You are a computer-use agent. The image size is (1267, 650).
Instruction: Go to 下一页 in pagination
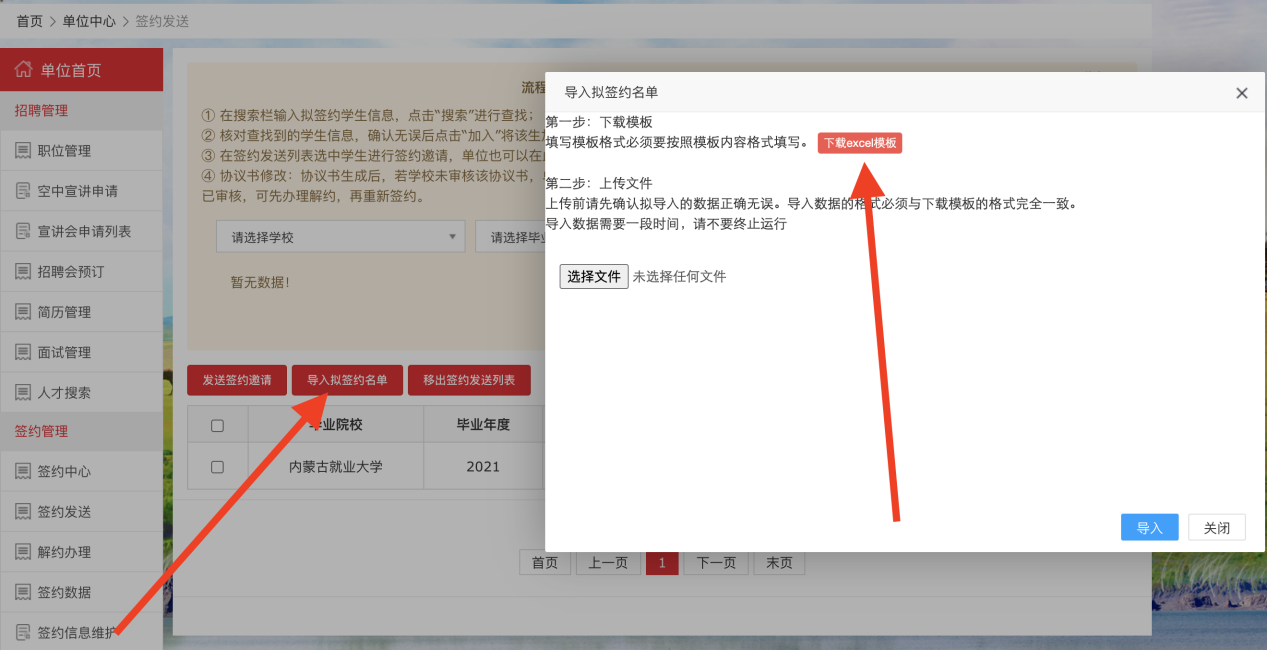[715, 563]
